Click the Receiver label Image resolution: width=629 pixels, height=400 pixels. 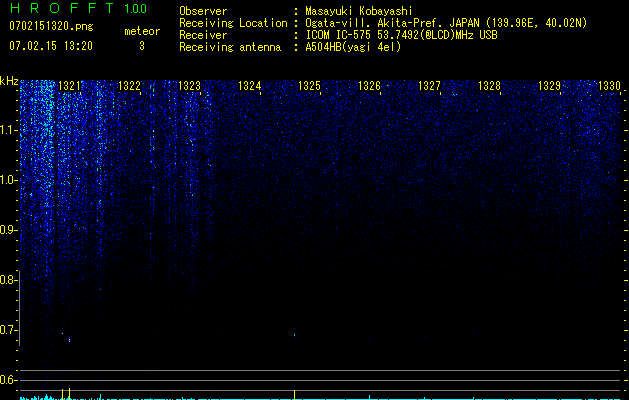203,35
